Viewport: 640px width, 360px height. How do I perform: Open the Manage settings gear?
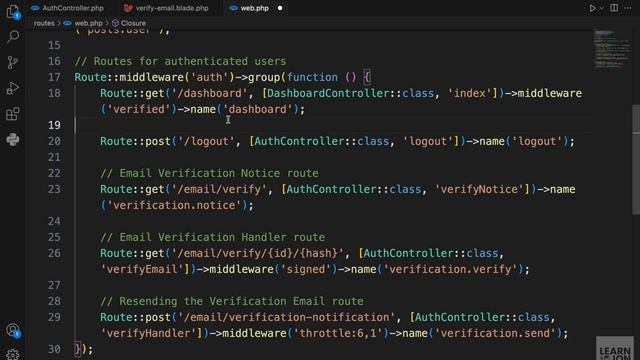[x=13, y=354]
